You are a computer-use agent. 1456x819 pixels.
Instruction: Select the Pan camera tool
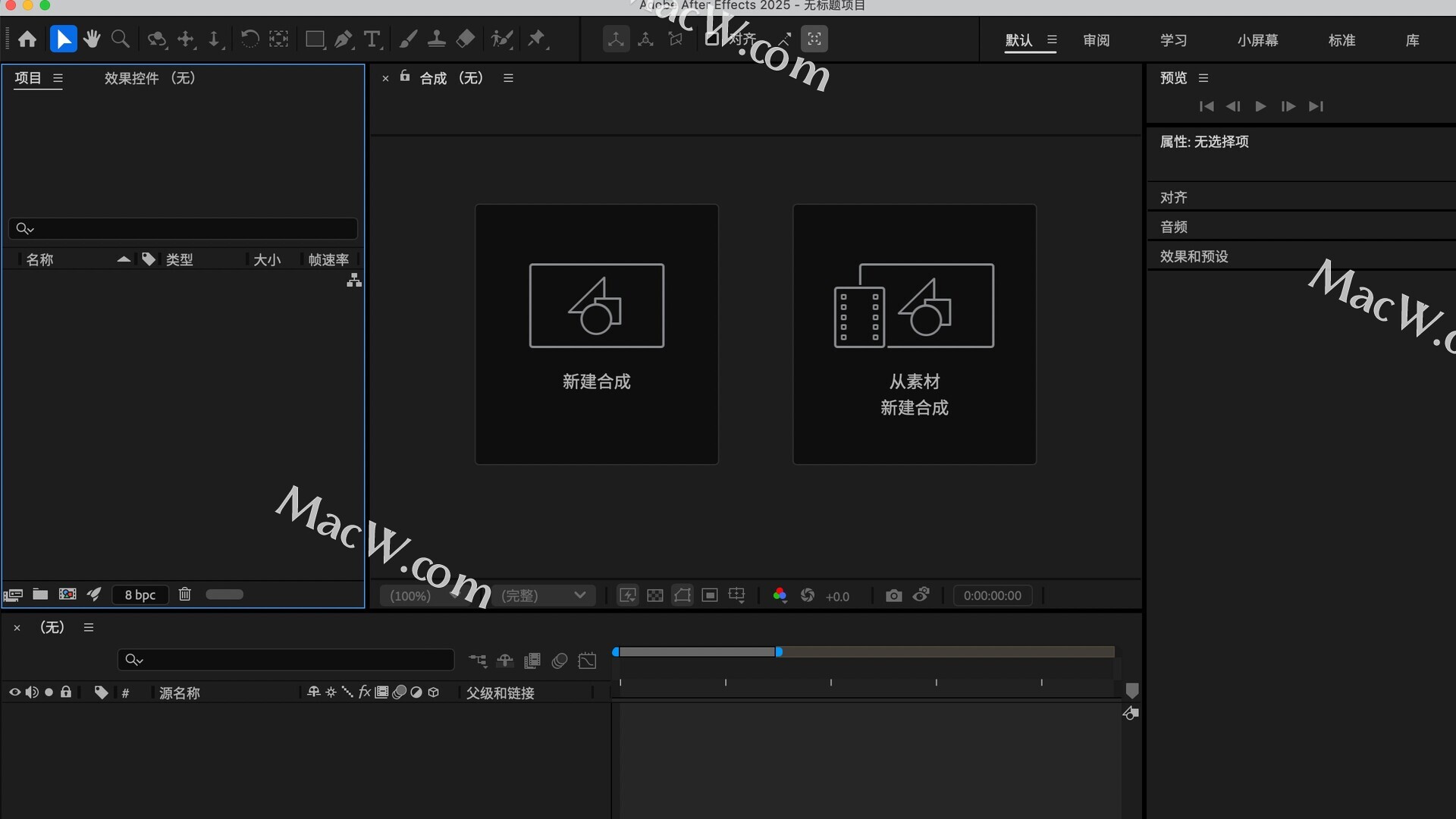pos(187,39)
